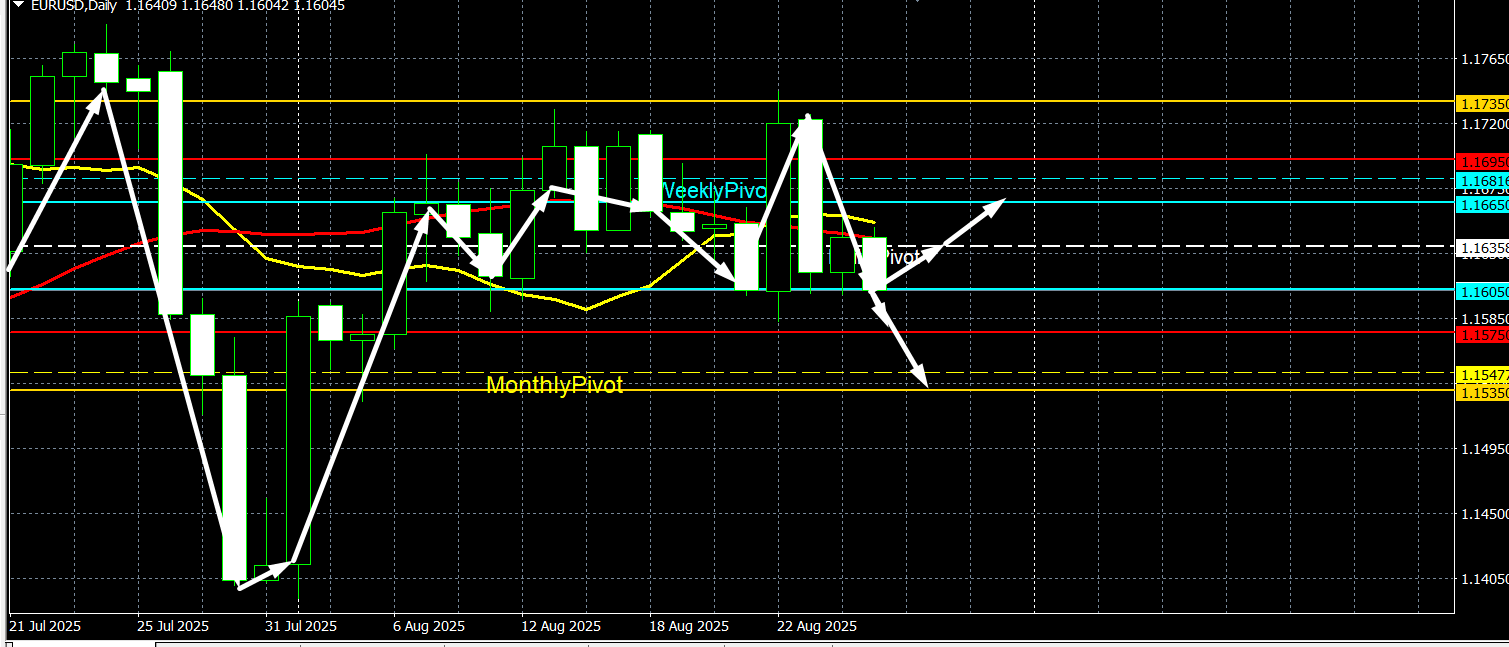Click the cyan 1.16816 price label

[1484, 180]
